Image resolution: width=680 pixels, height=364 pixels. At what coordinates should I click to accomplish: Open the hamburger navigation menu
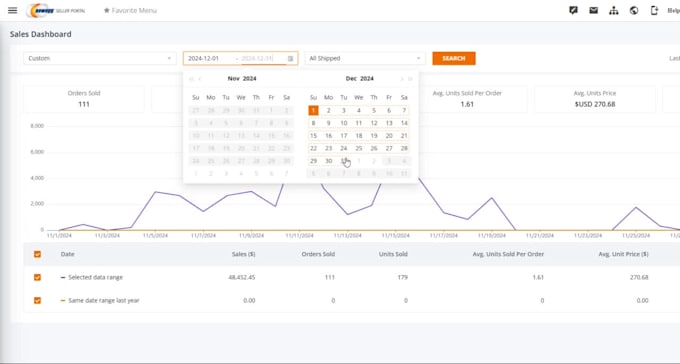(13, 10)
